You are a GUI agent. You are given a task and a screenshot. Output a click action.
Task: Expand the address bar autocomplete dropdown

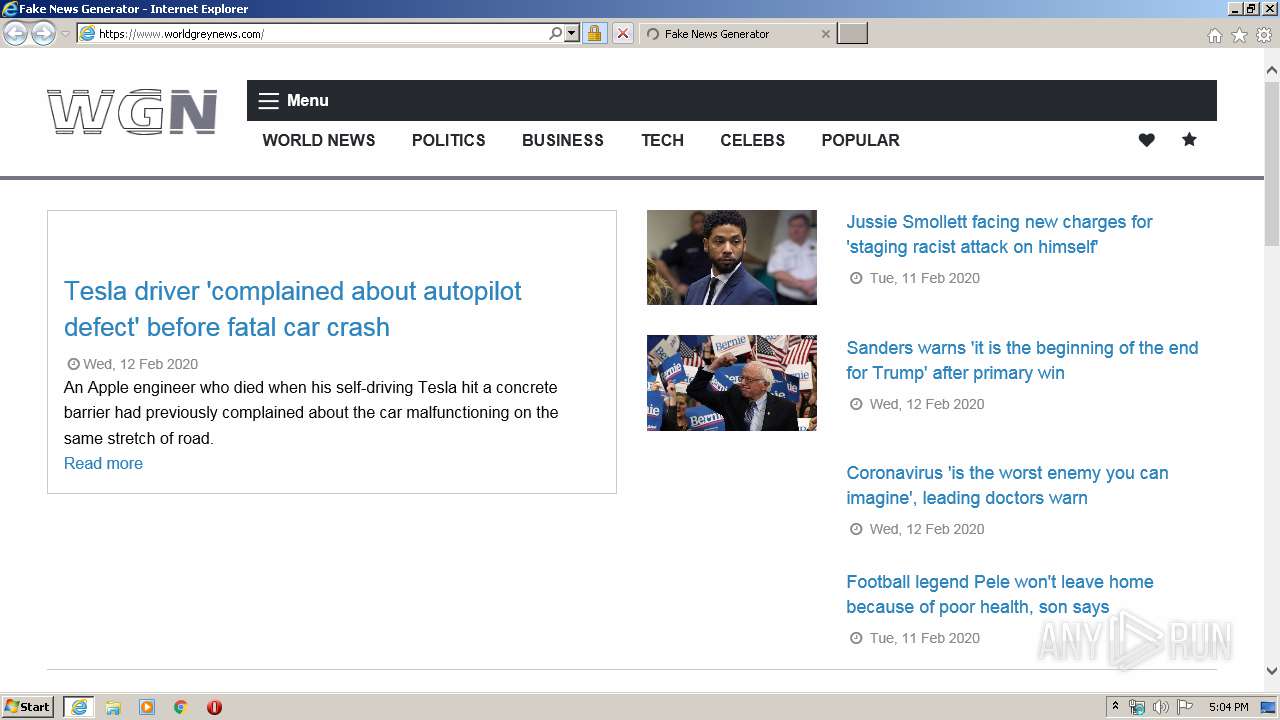coord(572,33)
